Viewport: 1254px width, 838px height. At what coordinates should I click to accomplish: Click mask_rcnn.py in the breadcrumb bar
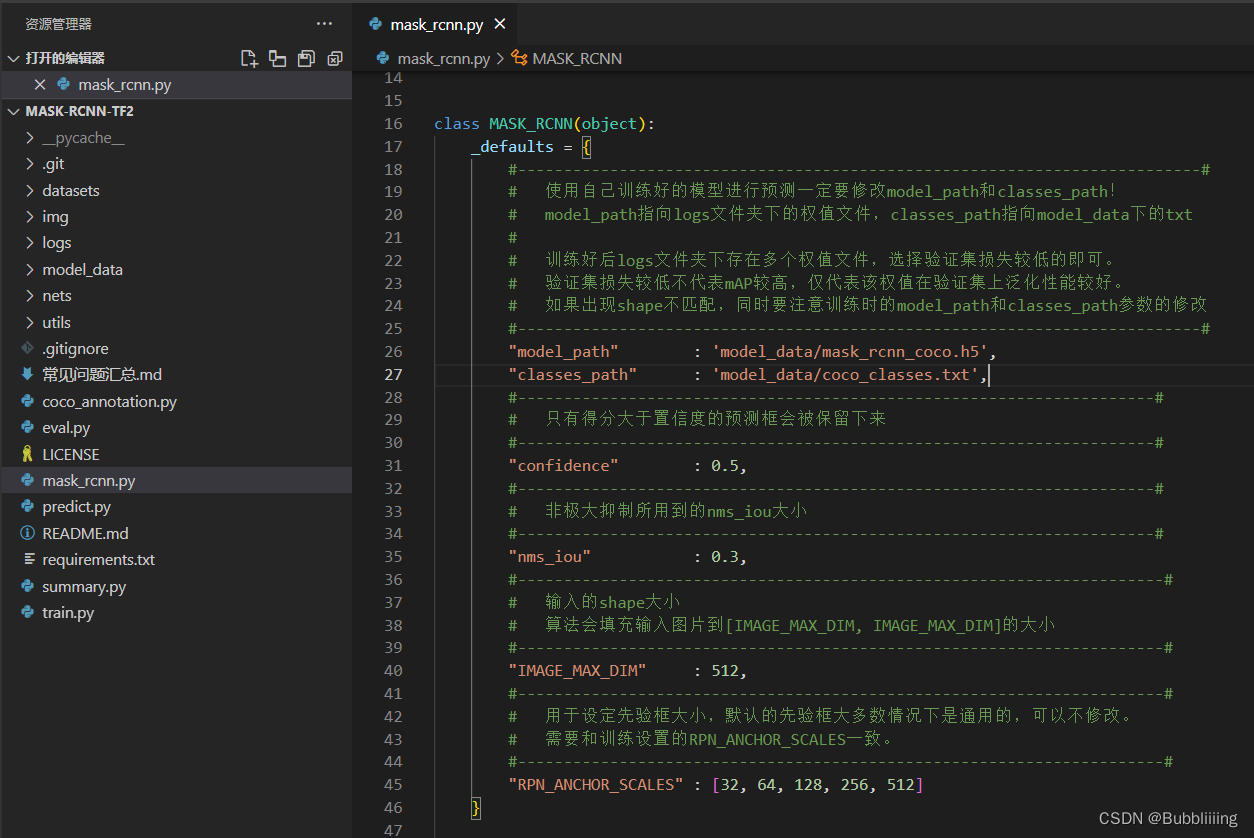(443, 58)
